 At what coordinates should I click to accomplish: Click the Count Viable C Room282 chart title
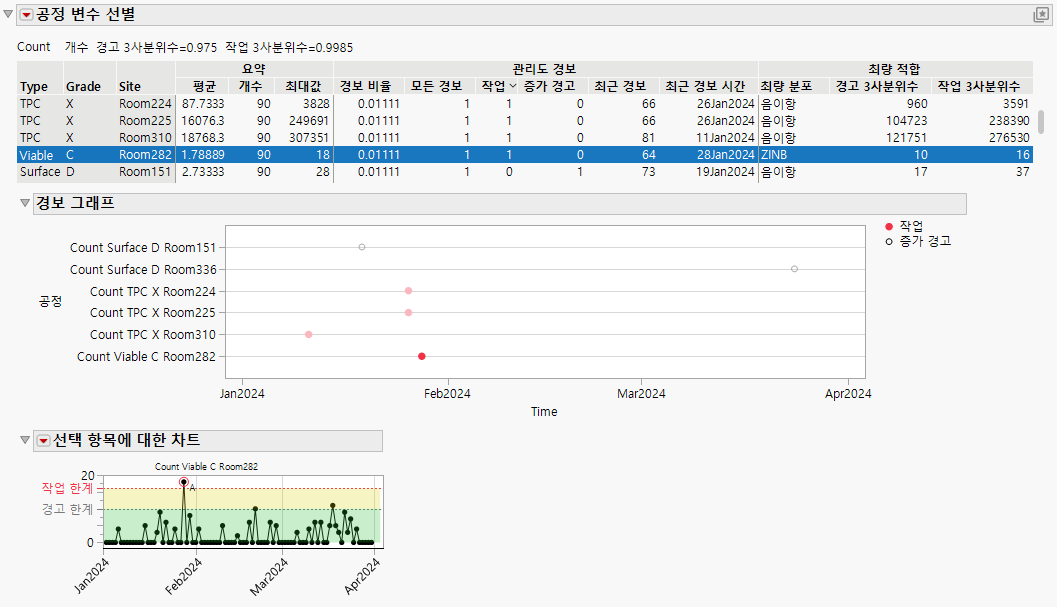[206, 466]
